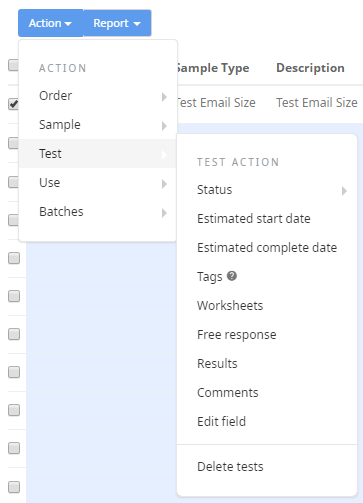The height and width of the screenshot is (503, 363).
Task: Open the Action dropdown button
Action: pos(51,23)
